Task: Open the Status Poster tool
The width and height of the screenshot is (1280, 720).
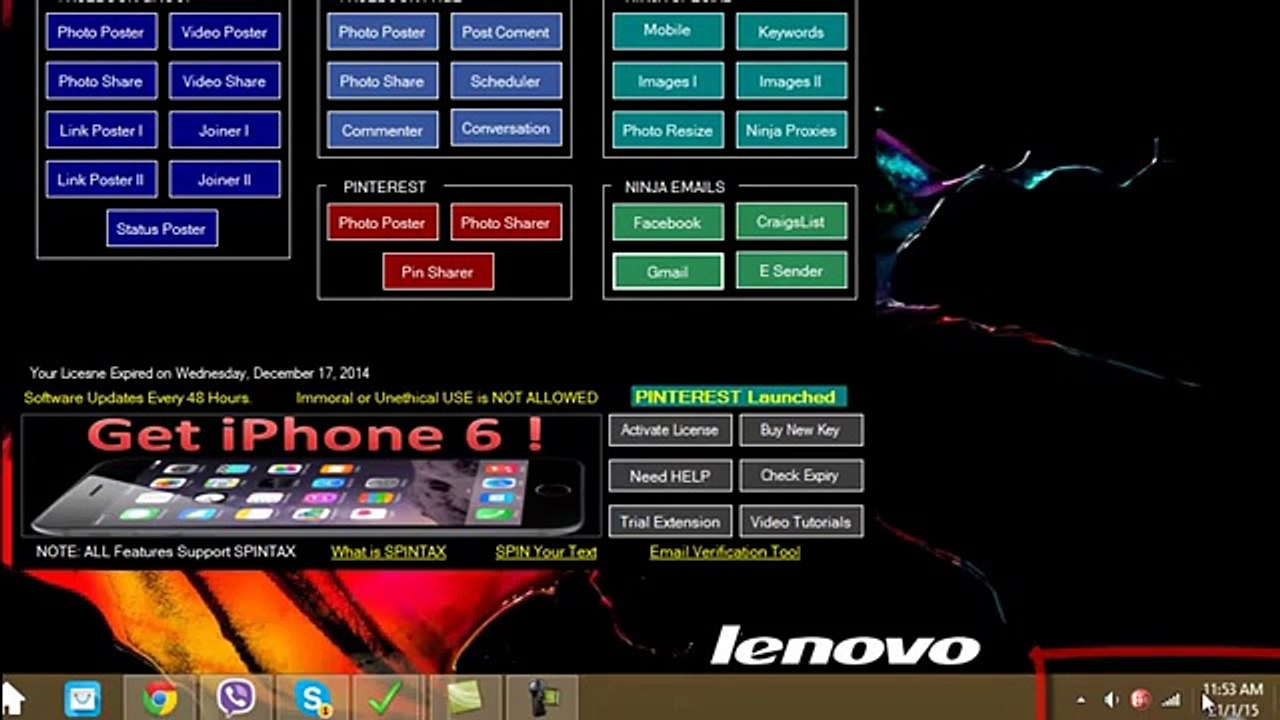Action: 162,228
